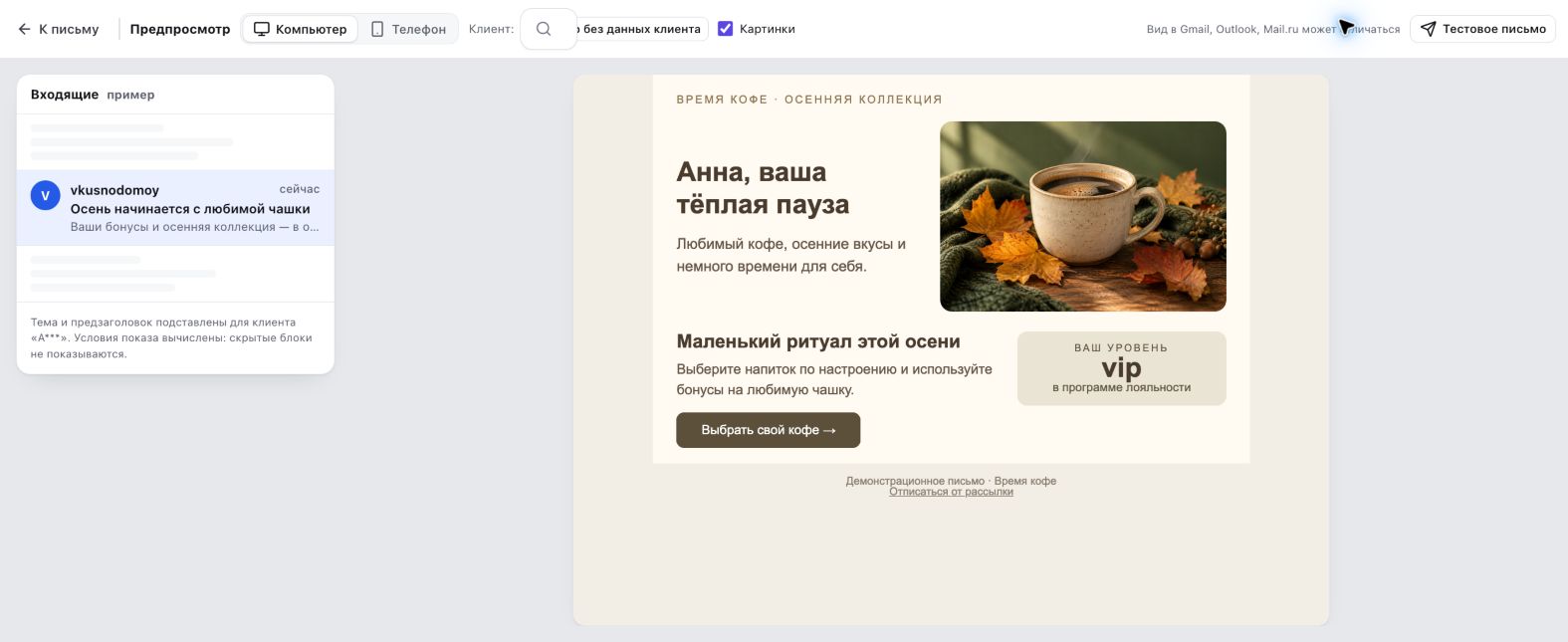Click the Выбрать свой кофе button

tap(768, 430)
